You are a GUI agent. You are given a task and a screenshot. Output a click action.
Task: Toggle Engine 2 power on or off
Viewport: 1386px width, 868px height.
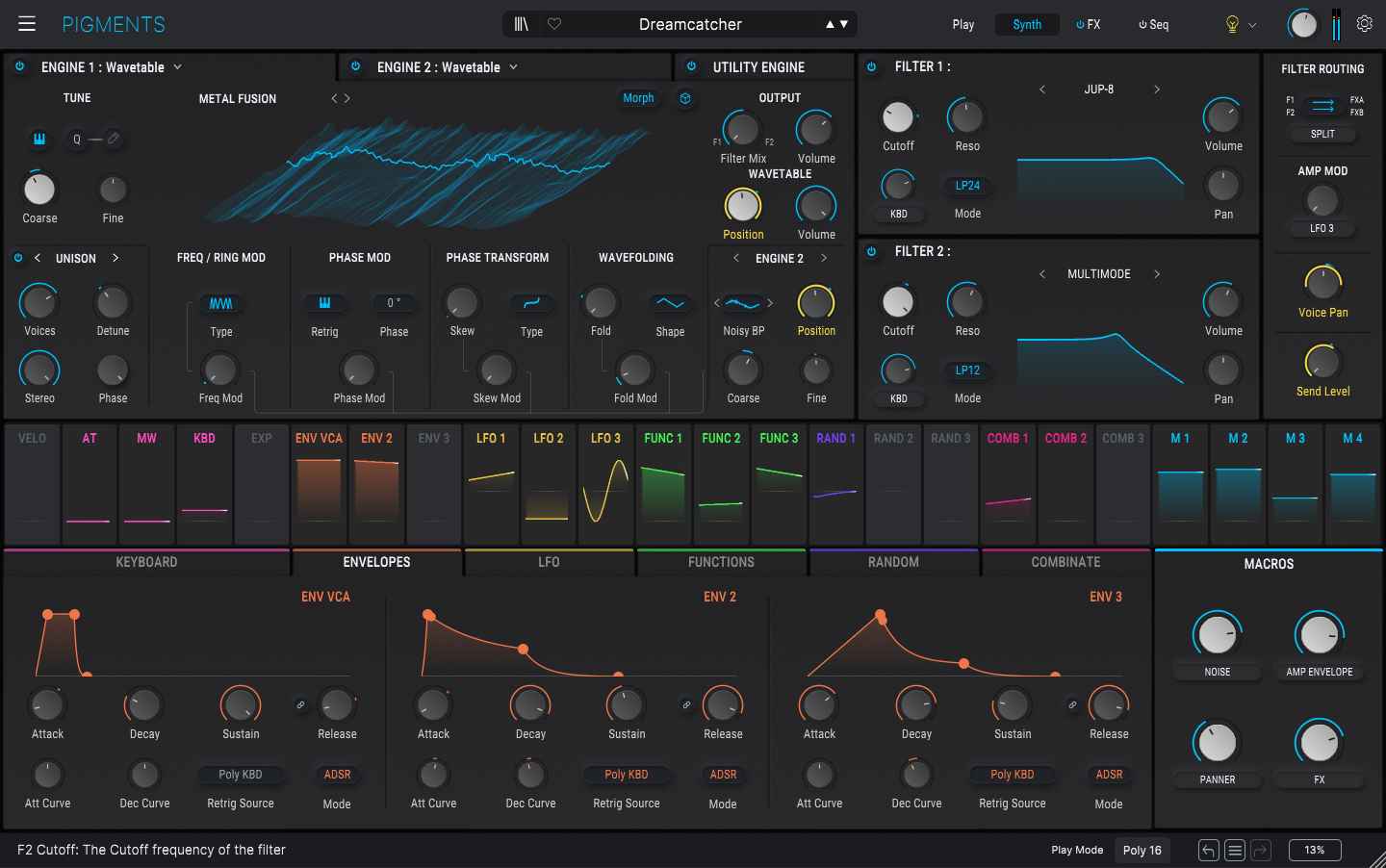pyautogui.click(x=354, y=65)
